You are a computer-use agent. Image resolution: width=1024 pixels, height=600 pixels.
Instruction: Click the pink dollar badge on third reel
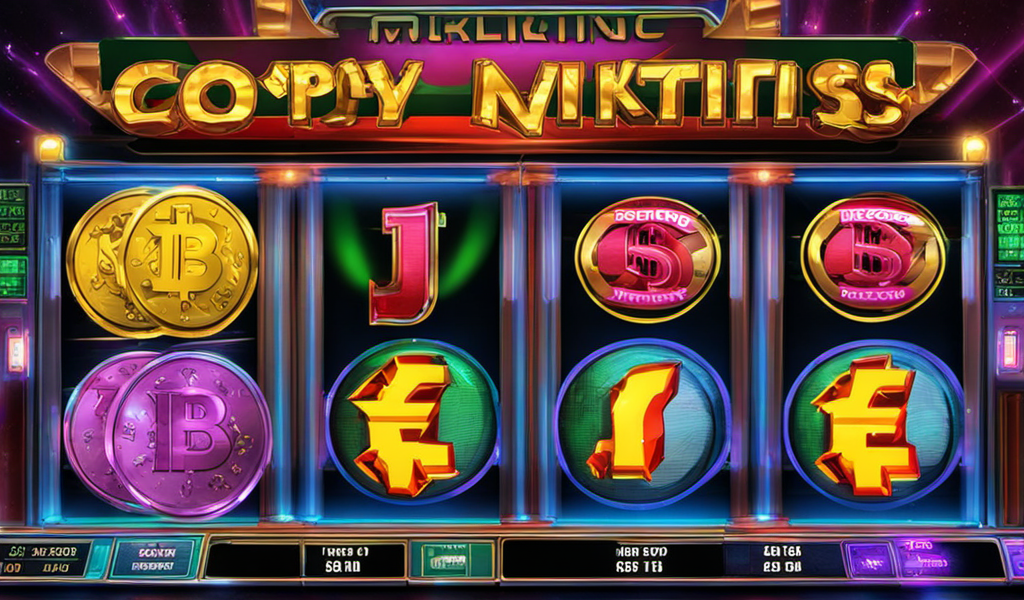click(x=647, y=260)
